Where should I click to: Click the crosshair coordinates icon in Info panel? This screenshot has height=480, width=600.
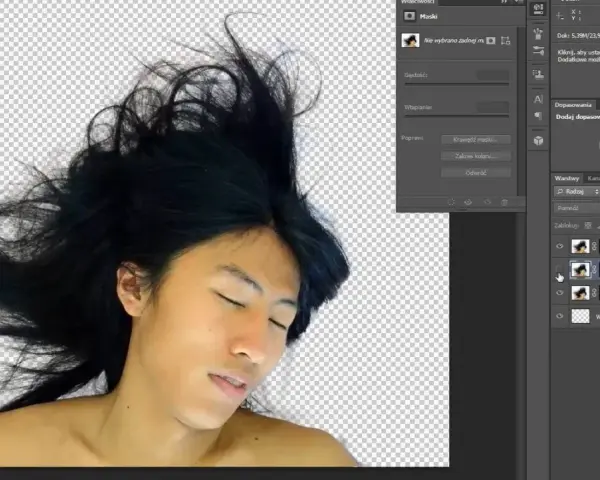point(560,15)
